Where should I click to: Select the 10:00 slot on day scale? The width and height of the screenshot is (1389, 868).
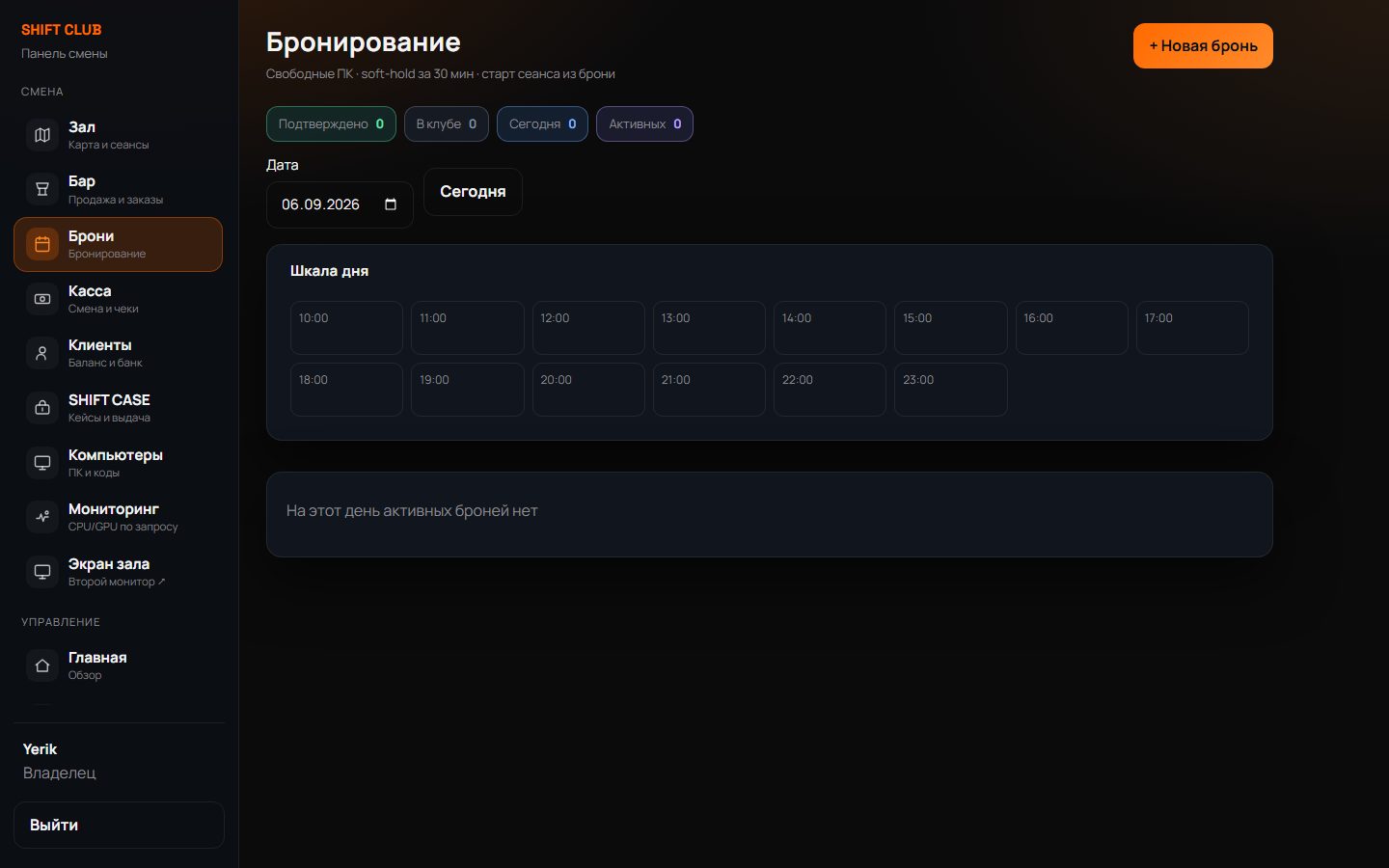(x=346, y=328)
